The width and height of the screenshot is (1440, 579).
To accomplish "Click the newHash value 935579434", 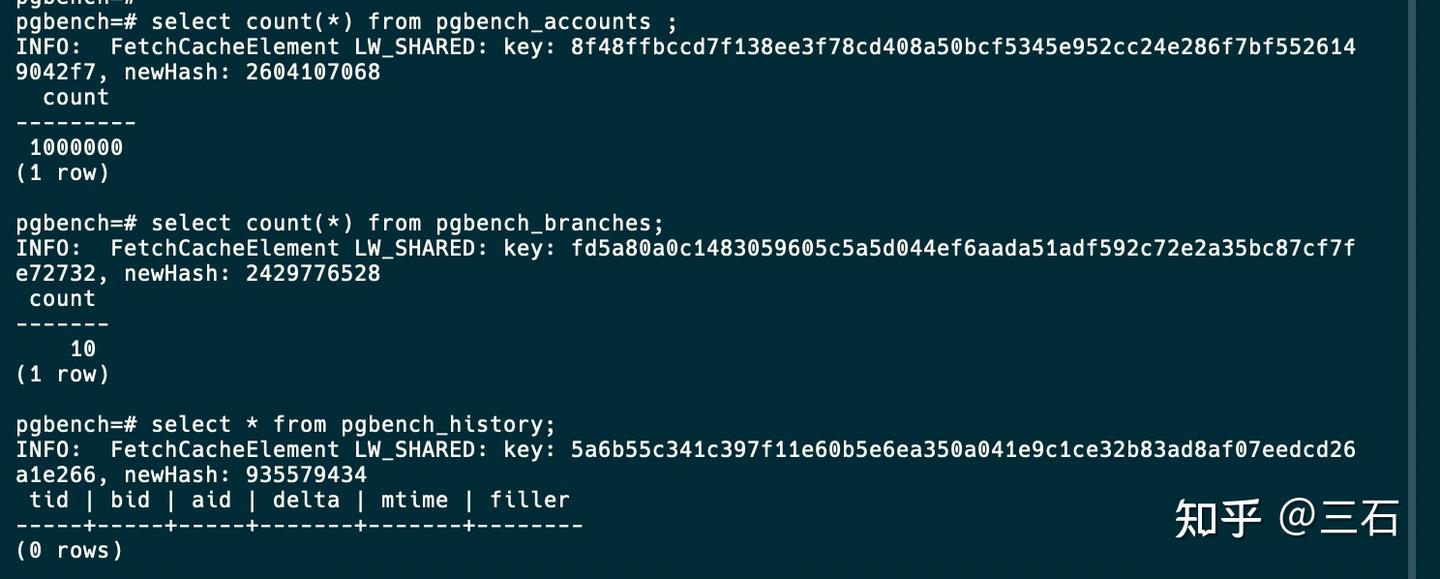I will click(306, 475).
